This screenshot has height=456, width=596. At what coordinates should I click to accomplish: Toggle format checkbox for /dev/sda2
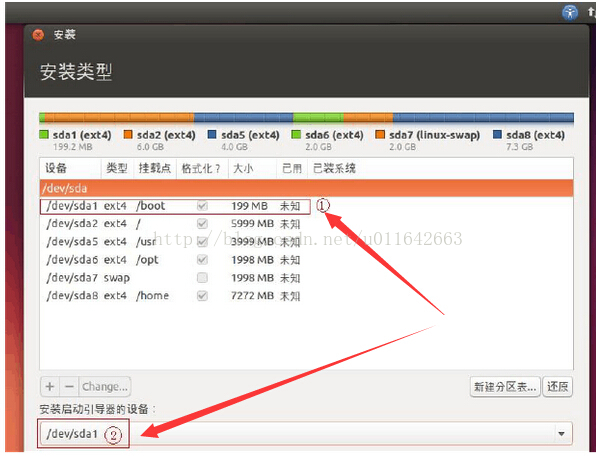pos(202,223)
